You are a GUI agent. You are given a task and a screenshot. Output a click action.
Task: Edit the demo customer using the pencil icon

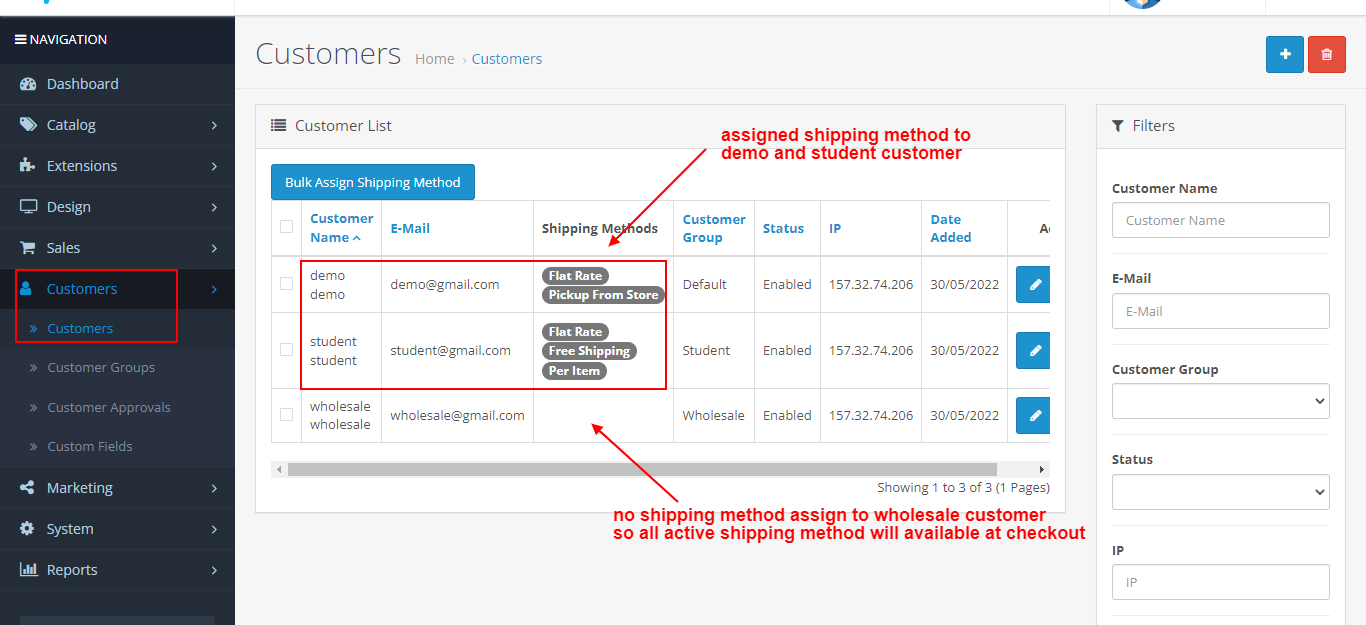coord(1032,284)
